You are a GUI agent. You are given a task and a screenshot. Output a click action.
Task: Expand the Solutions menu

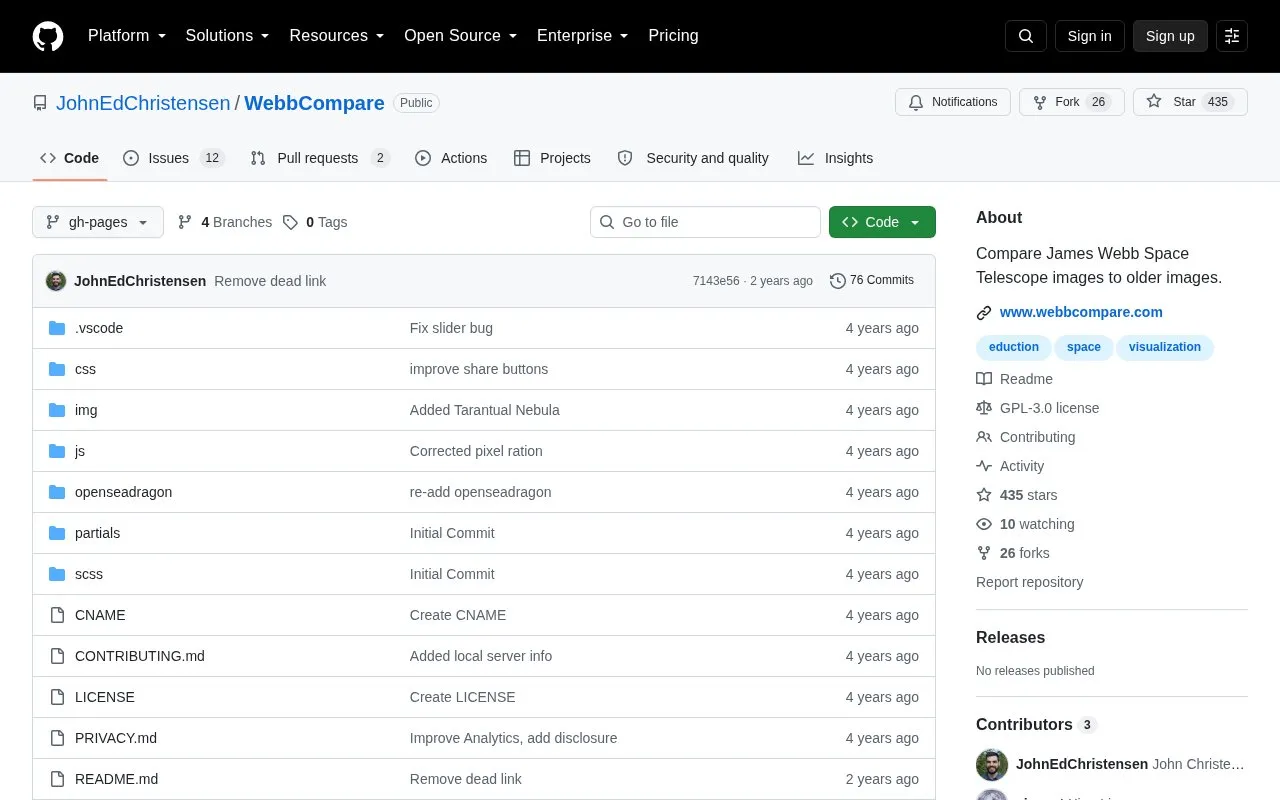[x=228, y=36]
